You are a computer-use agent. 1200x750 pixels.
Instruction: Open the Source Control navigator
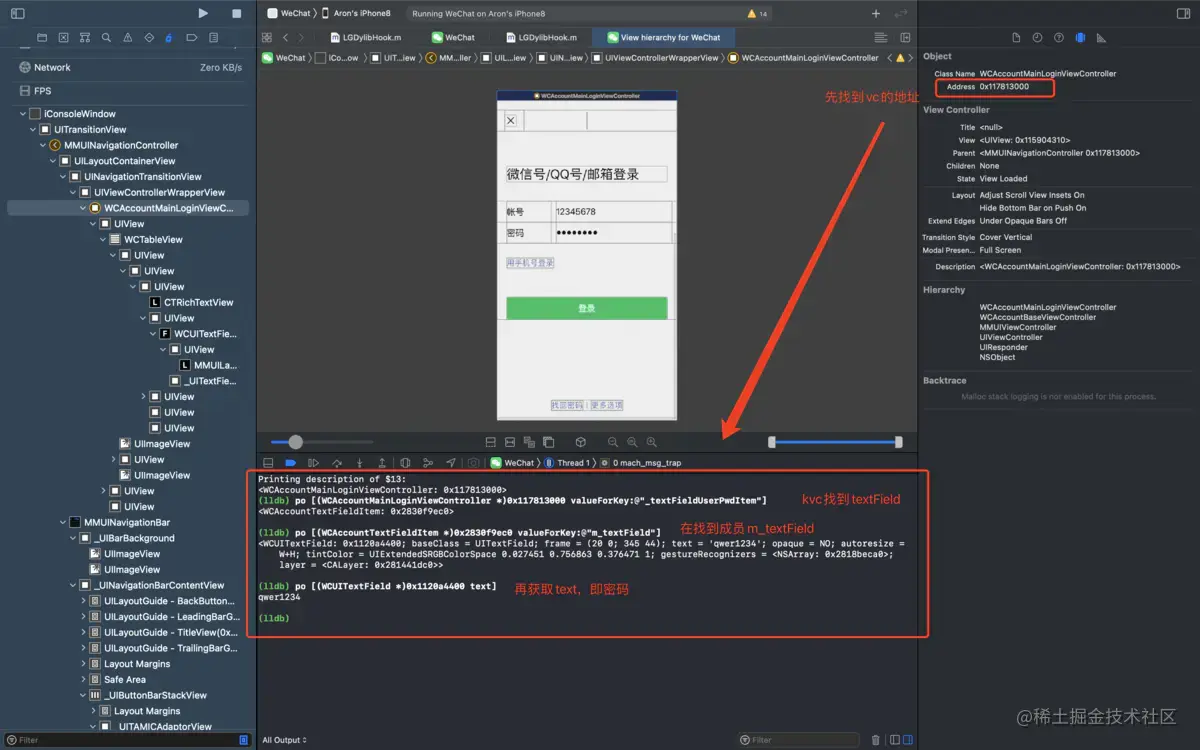pos(64,38)
